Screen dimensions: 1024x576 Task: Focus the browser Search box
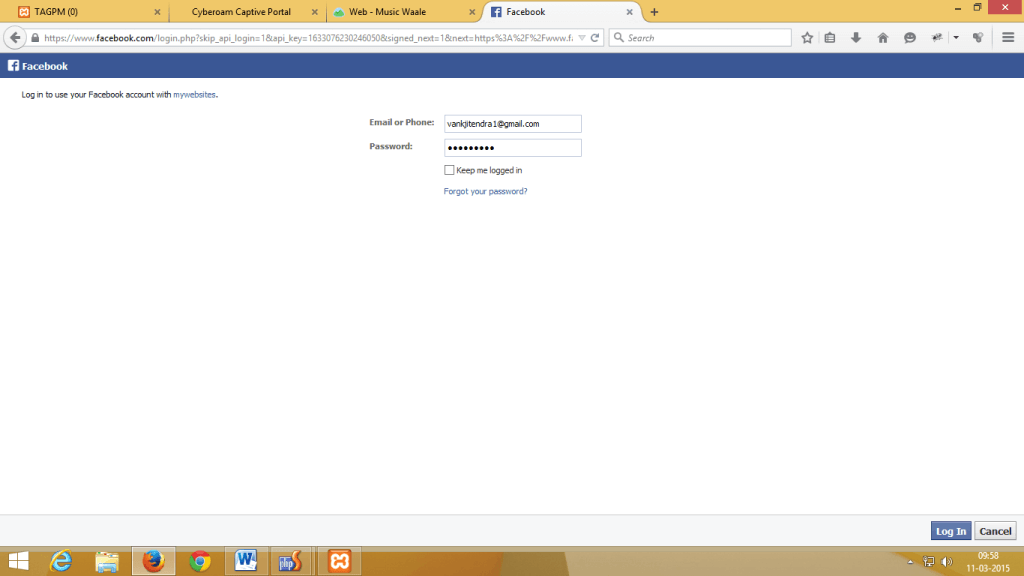pos(700,38)
